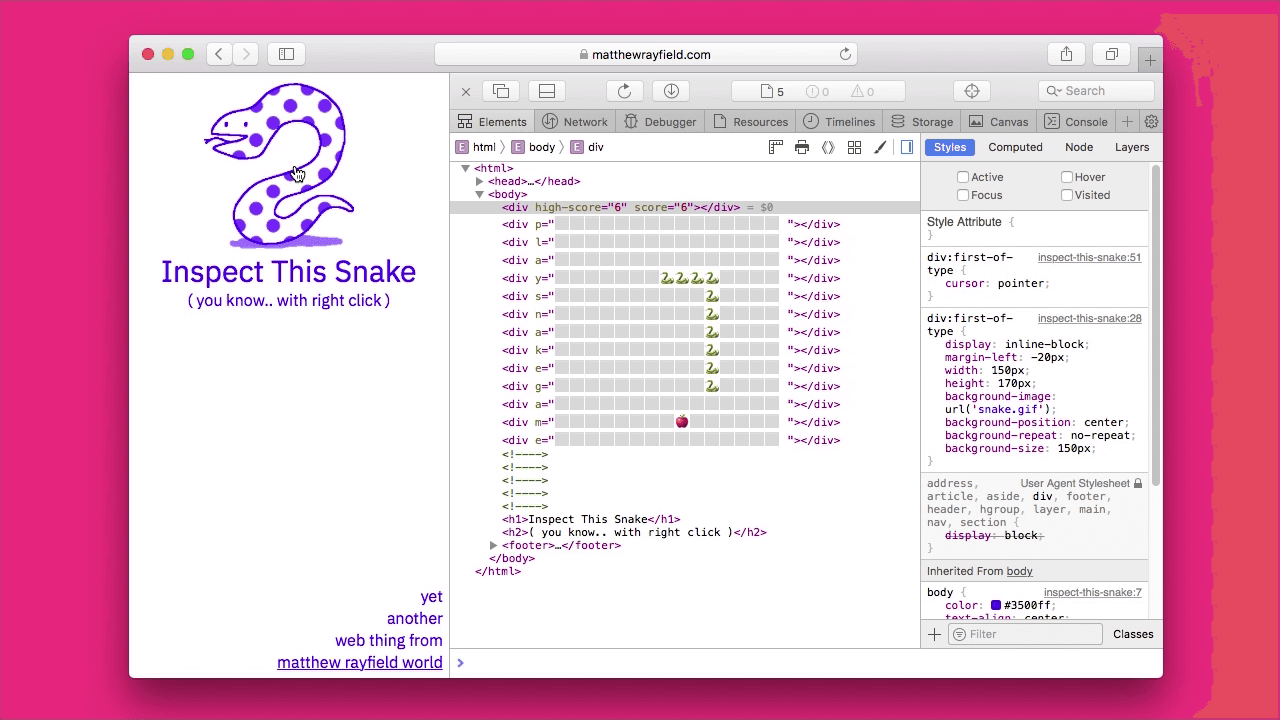Viewport: 1280px width, 720px height.
Task: Click the element selection crosshair icon
Action: pyautogui.click(x=971, y=91)
